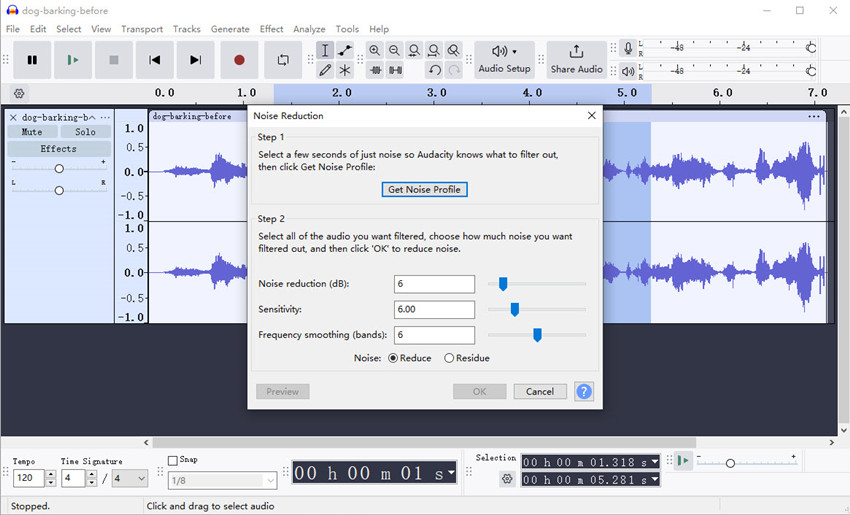This screenshot has height=515, width=850.
Task: Click the Sensitivity value field
Action: point(434,309)
